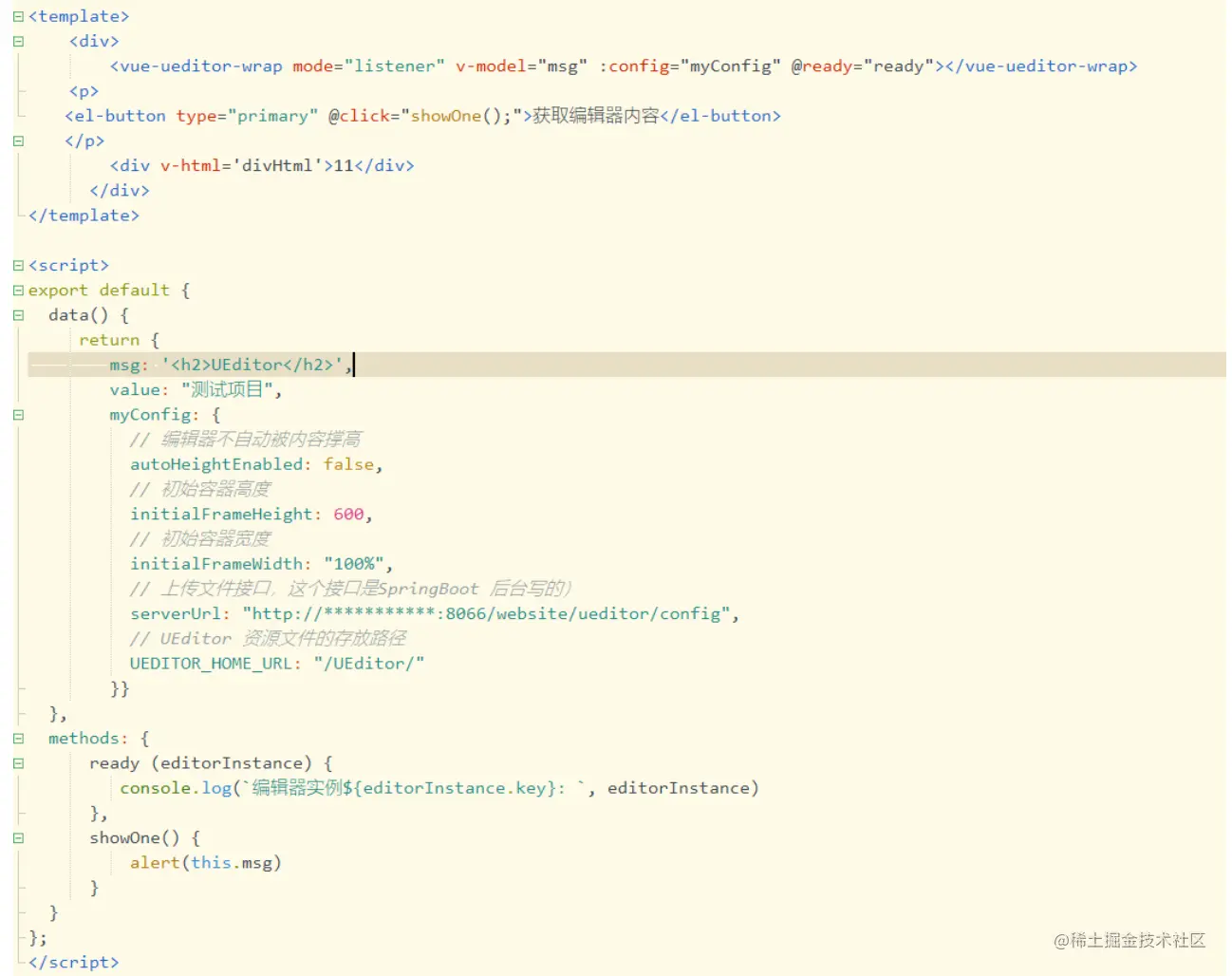Click the alert(this.msg) statement

[206, 863]
